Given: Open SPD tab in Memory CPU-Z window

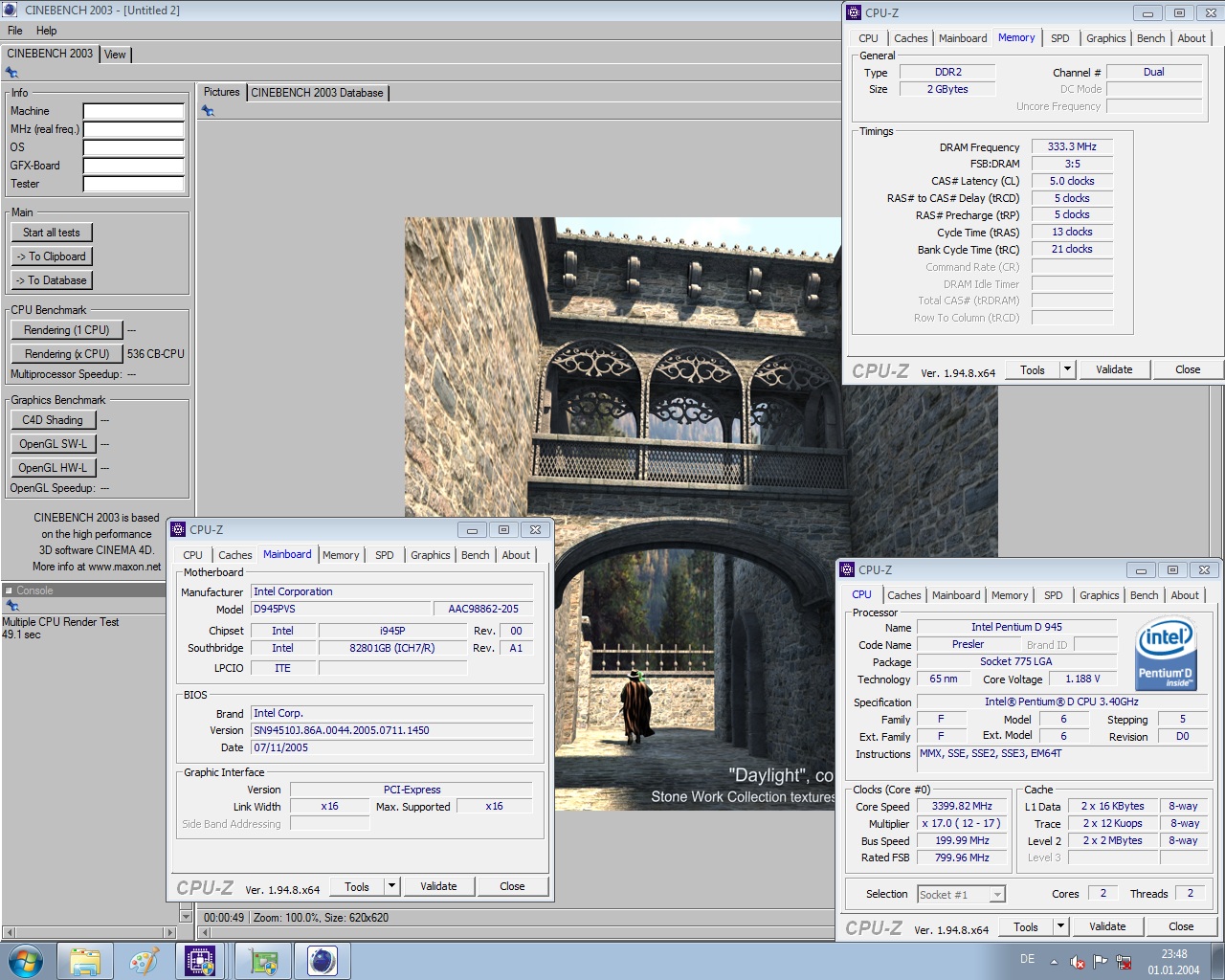Looking at the screenshot, I should click(x=1059, y=38).
